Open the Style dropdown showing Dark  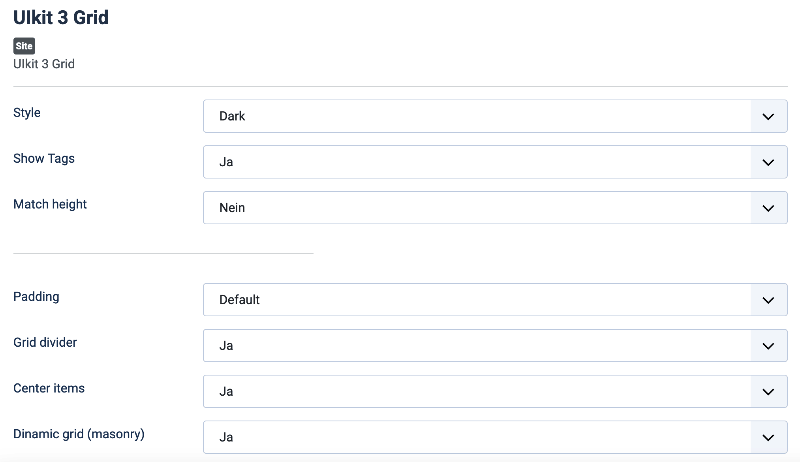[x=495, y=116]
